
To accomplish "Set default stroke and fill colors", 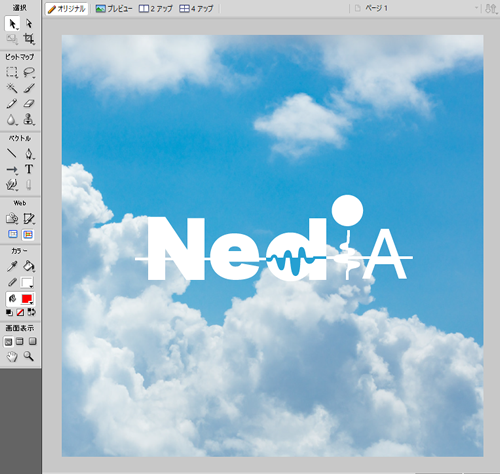I will click(9, 312).
